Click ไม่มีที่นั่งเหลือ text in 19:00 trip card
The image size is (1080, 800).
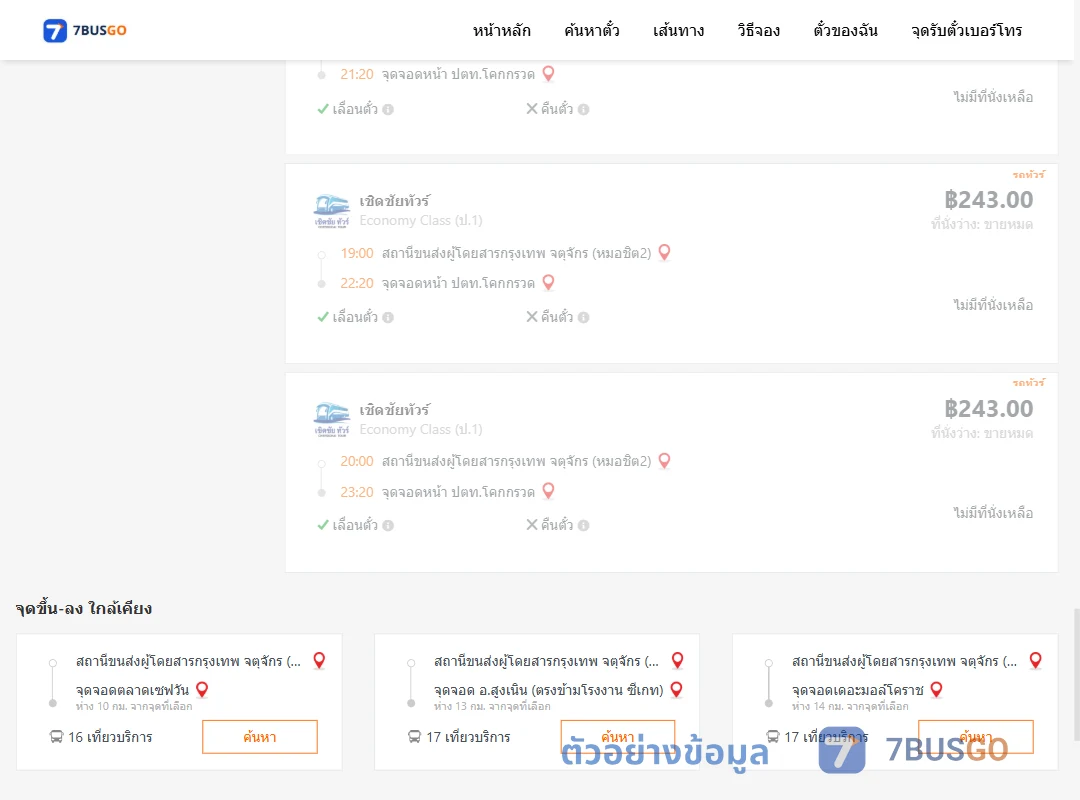[x=993, y=305]
